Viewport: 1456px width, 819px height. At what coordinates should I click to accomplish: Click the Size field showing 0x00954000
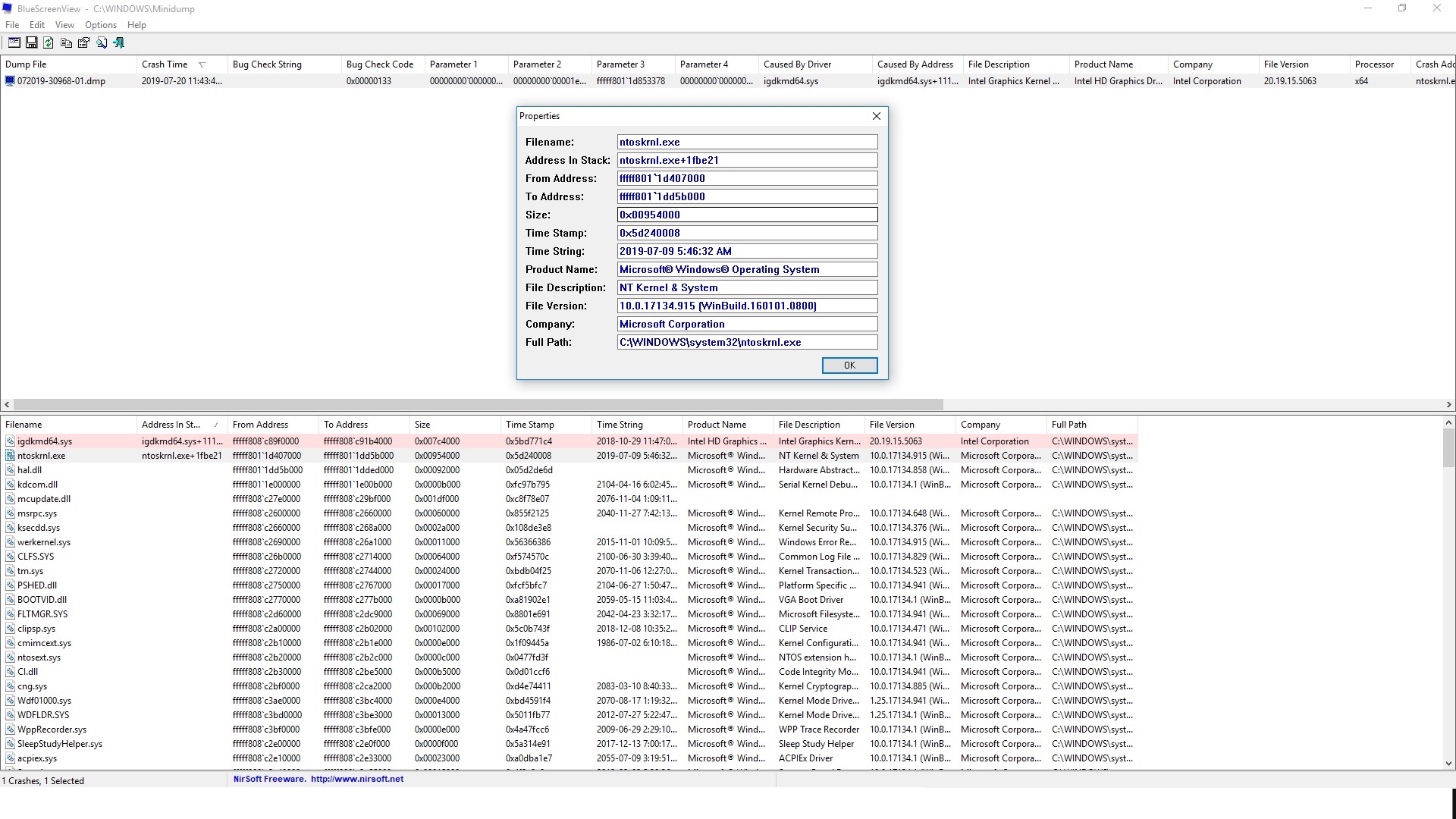tap(747, 215)
